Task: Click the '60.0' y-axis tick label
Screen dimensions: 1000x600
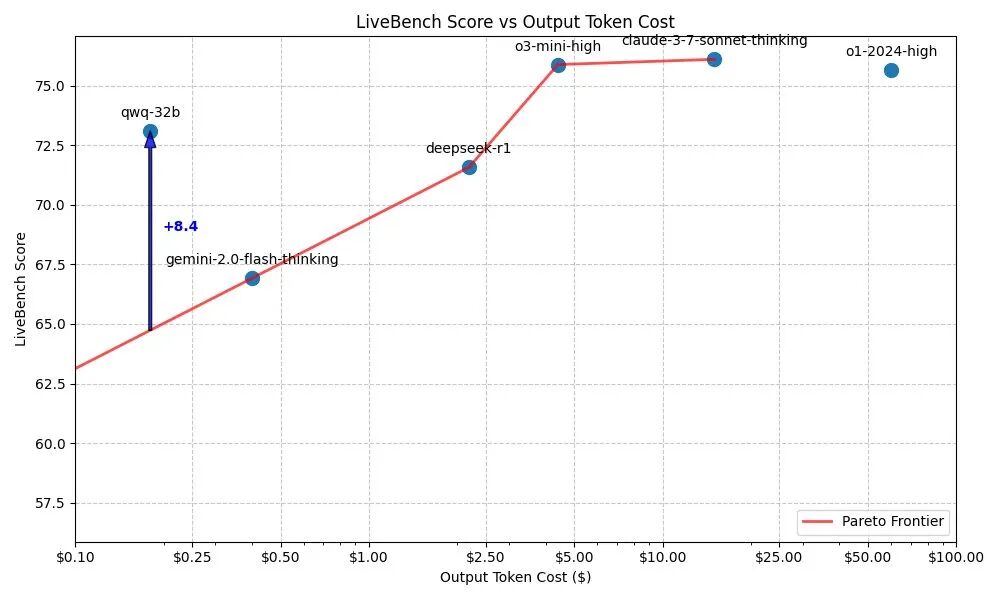Action: [x=50, y=444]
